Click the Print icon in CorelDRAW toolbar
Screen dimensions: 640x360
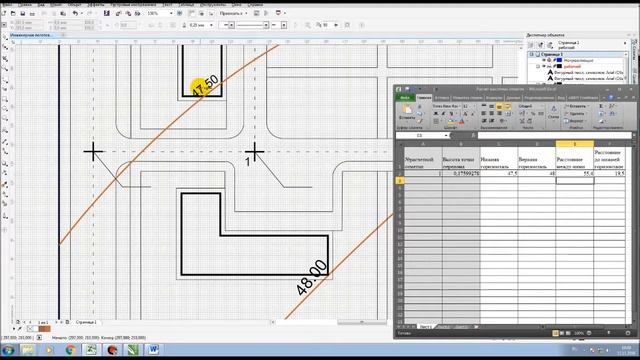tap(32, 13)
